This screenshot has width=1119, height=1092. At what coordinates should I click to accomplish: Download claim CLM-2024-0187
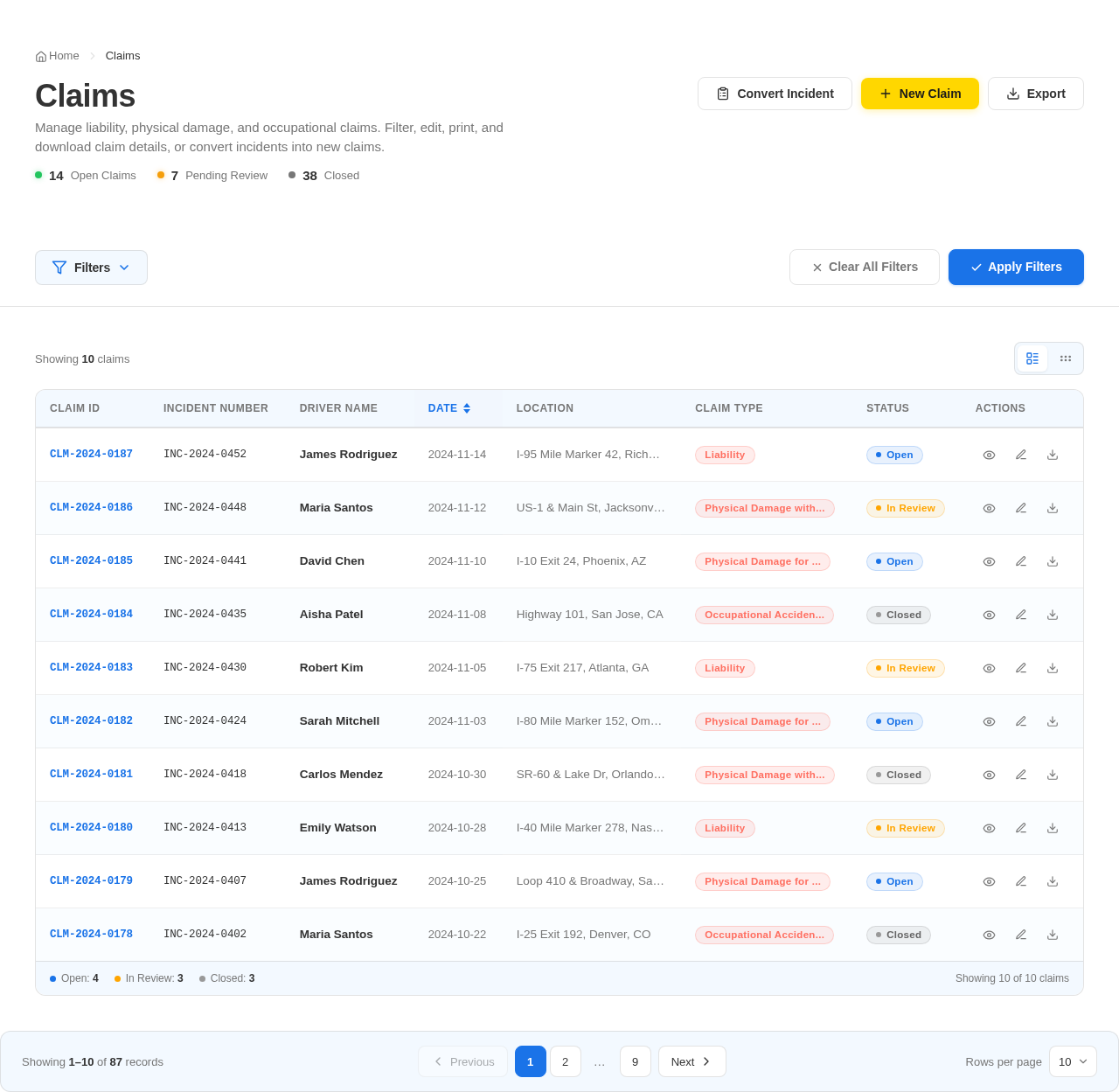1053,455
